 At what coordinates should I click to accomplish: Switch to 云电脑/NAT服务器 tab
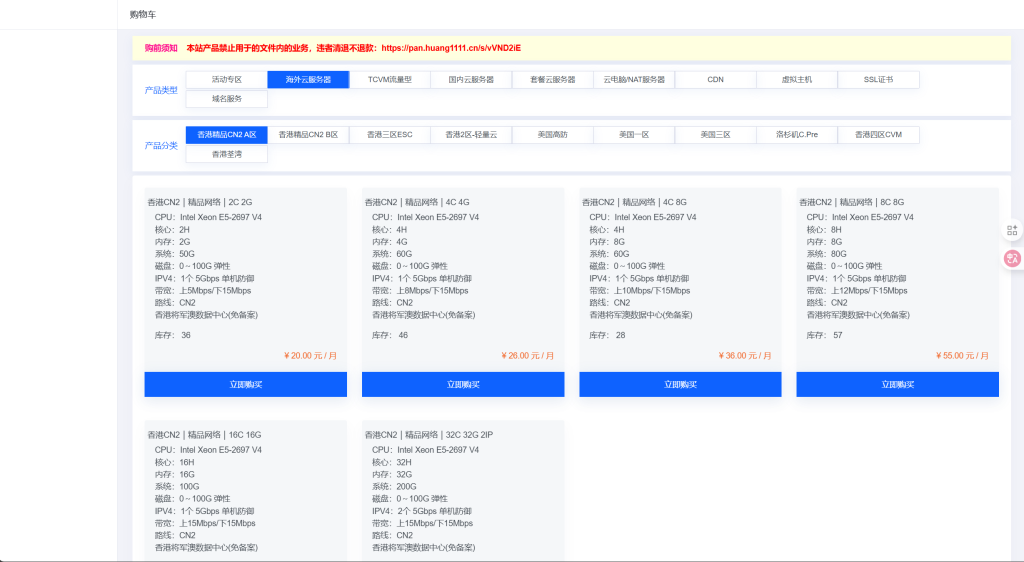634,80
